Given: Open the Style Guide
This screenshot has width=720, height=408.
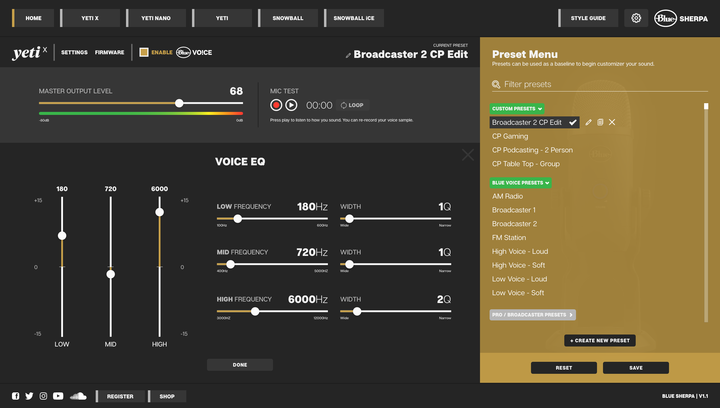Looking at the screenshot, I should 588,18.
